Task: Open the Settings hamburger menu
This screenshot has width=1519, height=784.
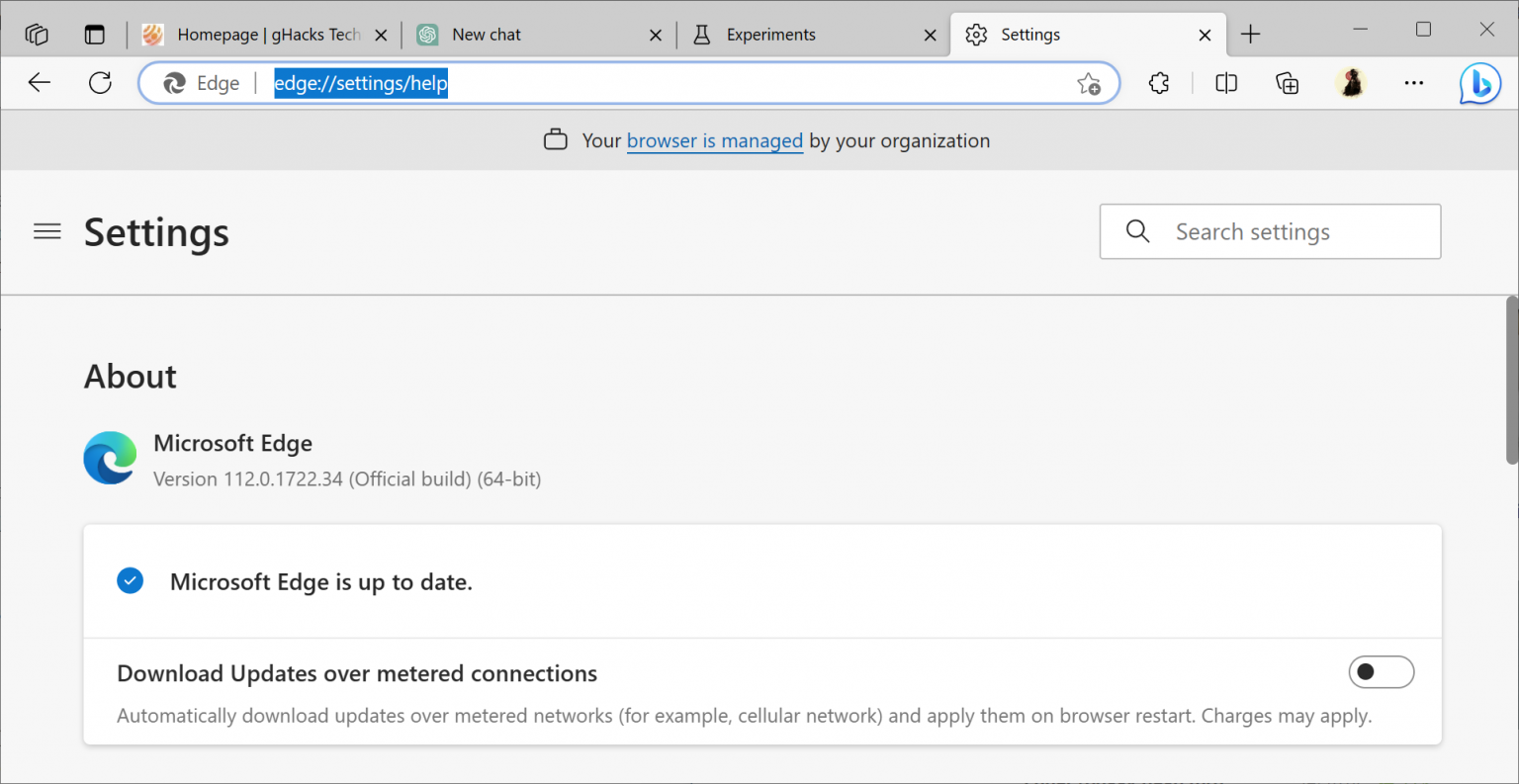Action: click(46, 231)
